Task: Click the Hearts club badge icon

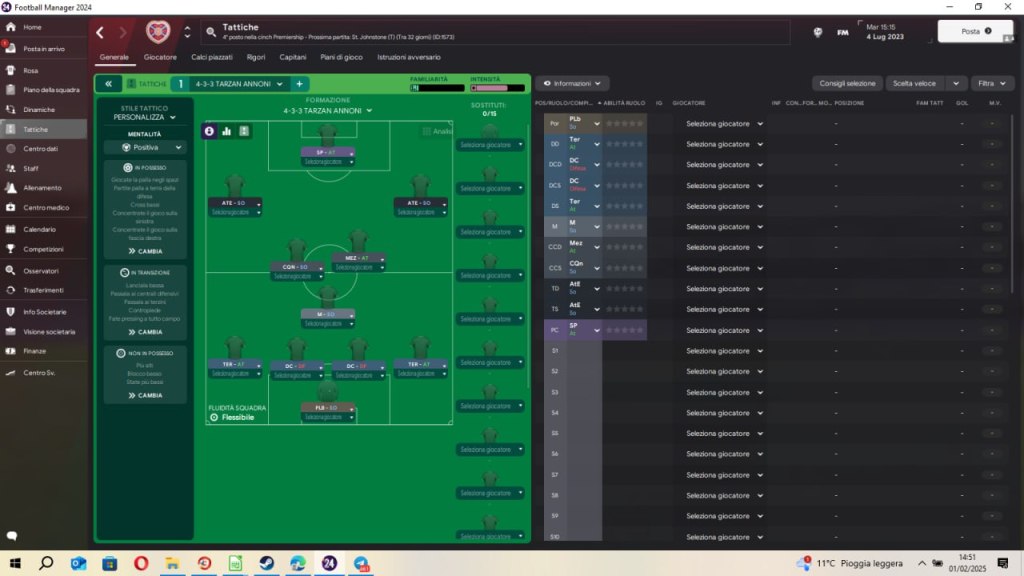Action: tap(156, 32)
